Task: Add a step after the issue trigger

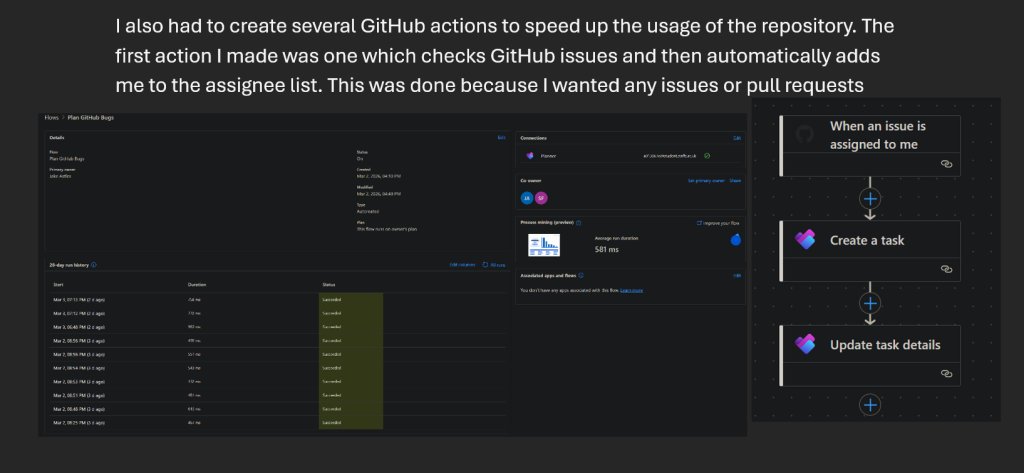Action: (x=869, y=199)
